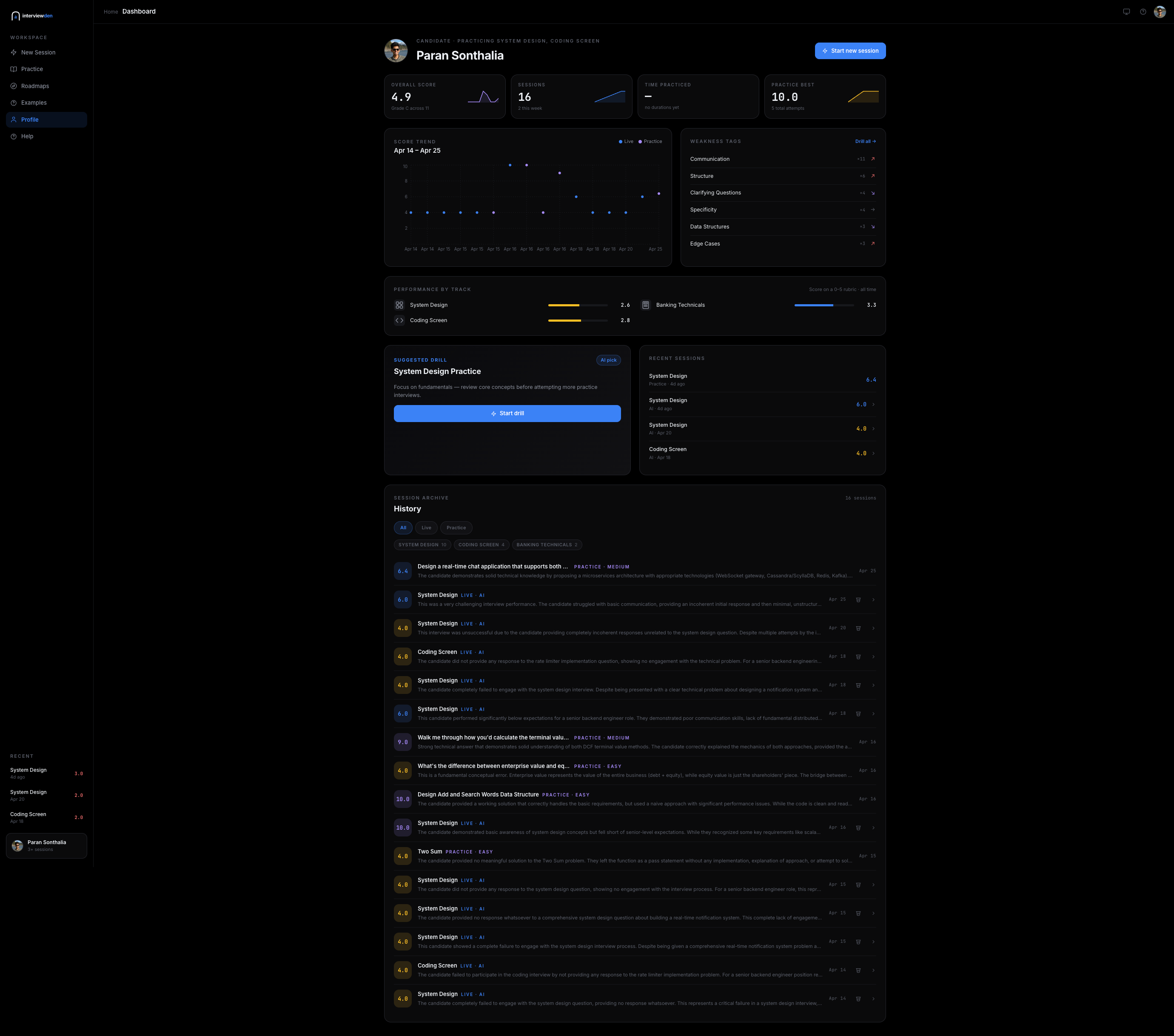Click the Communication weakness trend arrow
Image resolution: width=1174 pixels, height=1036 pixels.
click(872, 159)
